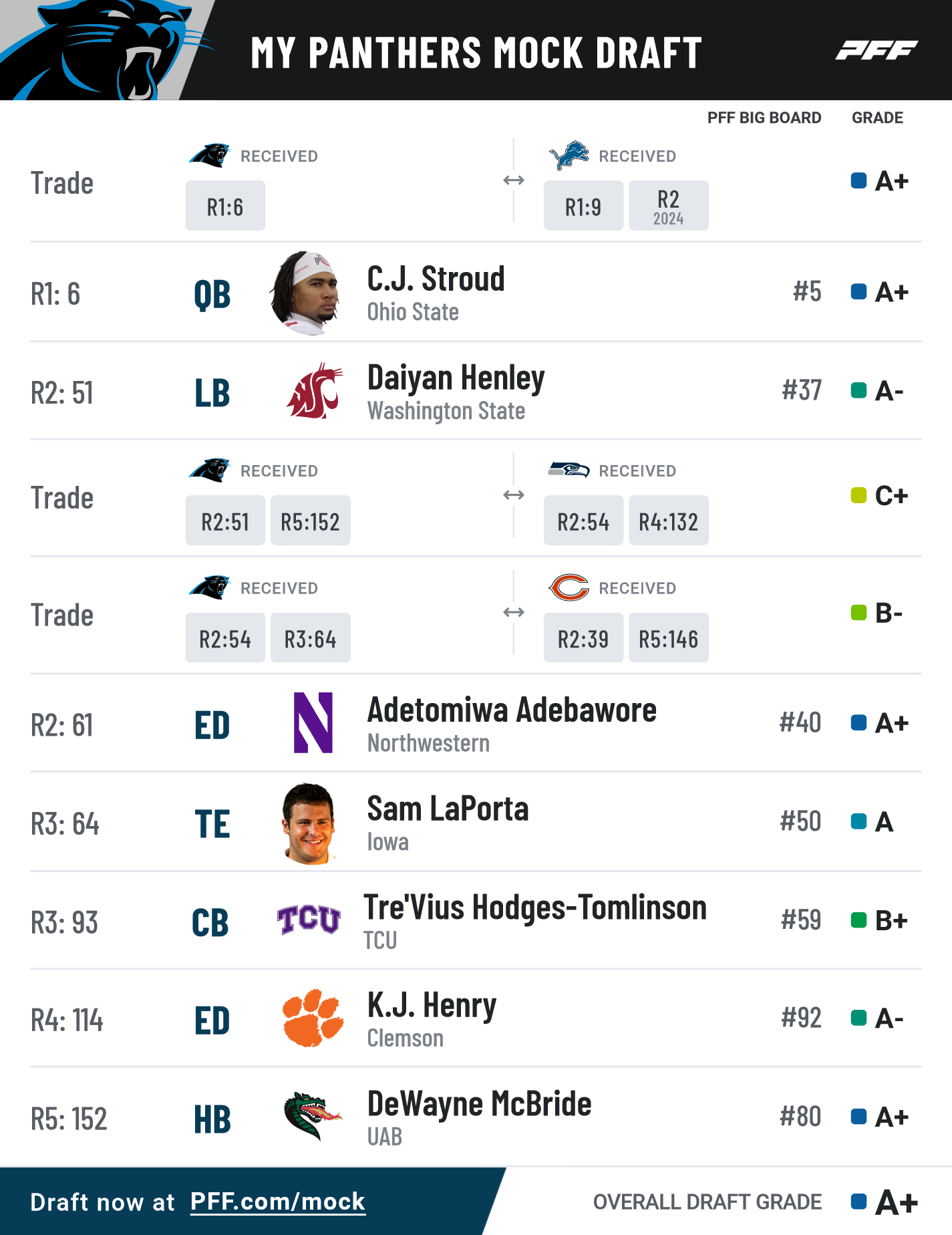Click the yellow C+ grade swatch
This screenshot has height=1235, width=952.
(858, 495)
